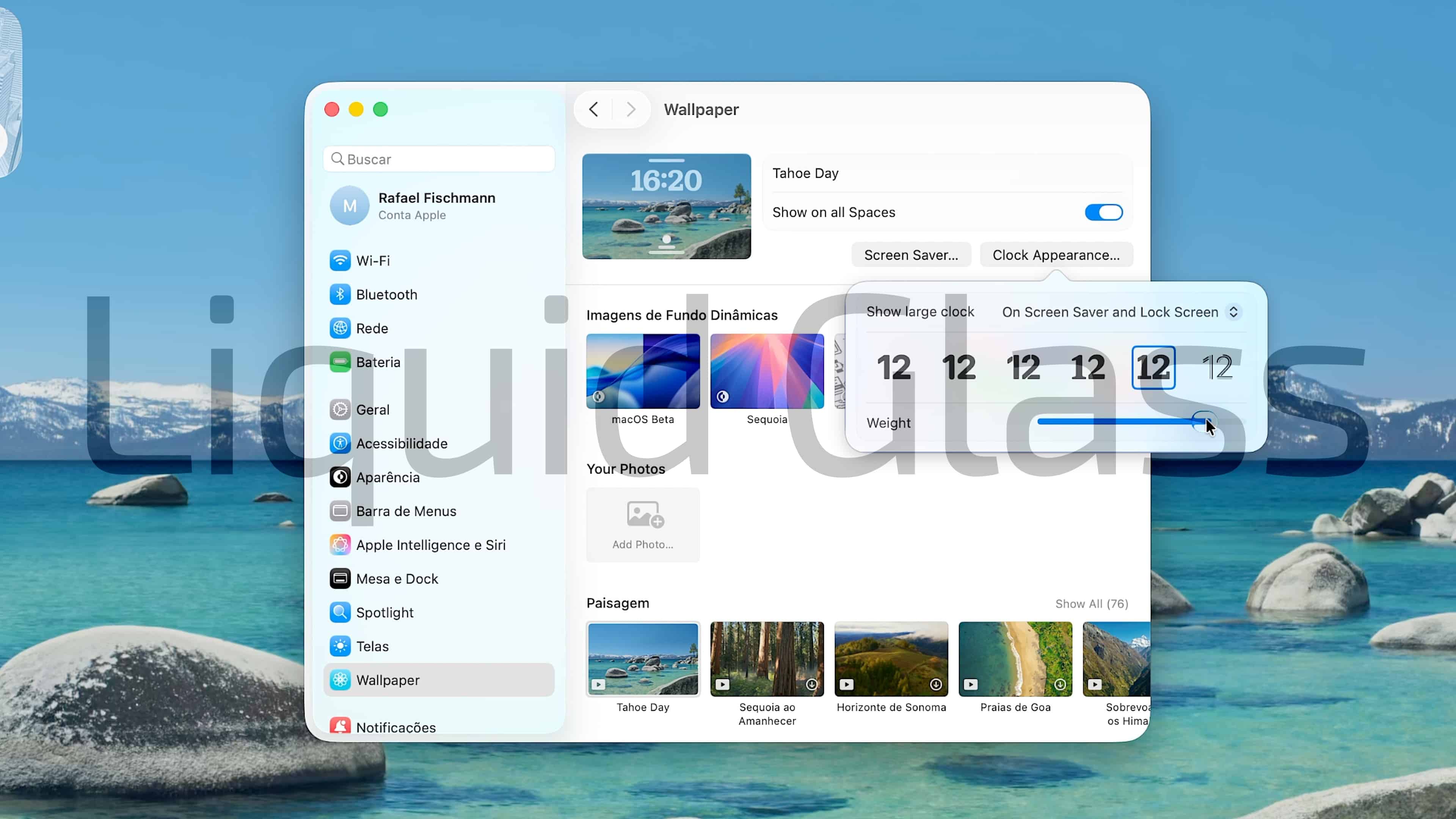Choose Horizonte de Sonoma wallpaper
Viewport: 1456px width, 819px height.
pos(891,659)
